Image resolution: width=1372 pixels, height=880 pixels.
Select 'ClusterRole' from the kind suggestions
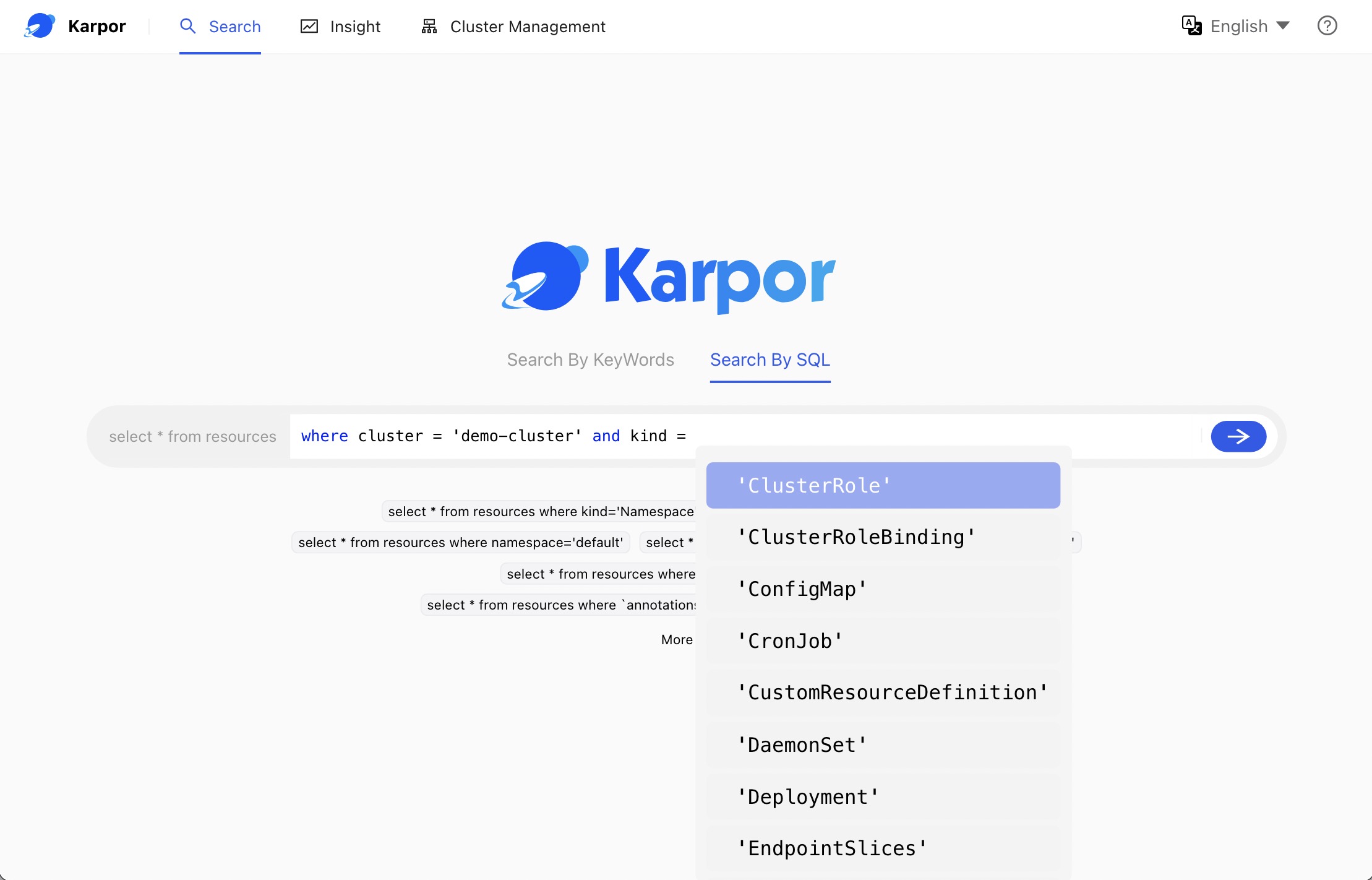pos(814,485)
